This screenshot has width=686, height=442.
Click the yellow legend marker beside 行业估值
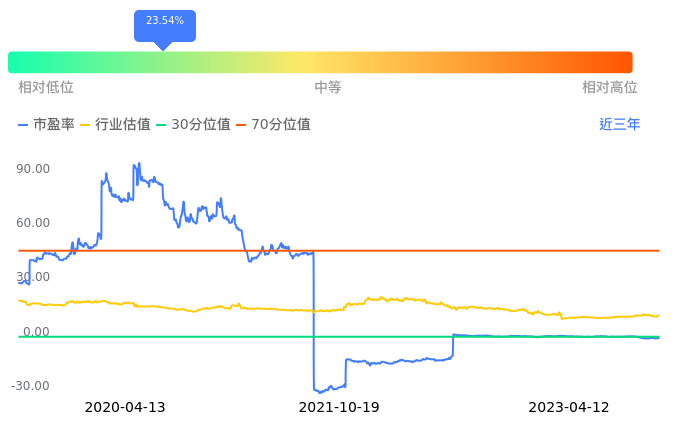85,125
